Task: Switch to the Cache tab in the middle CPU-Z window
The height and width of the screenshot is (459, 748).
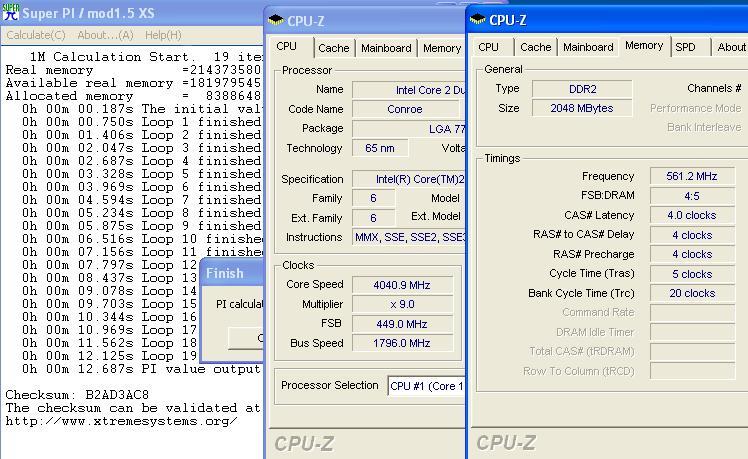Action: [334, 48]
